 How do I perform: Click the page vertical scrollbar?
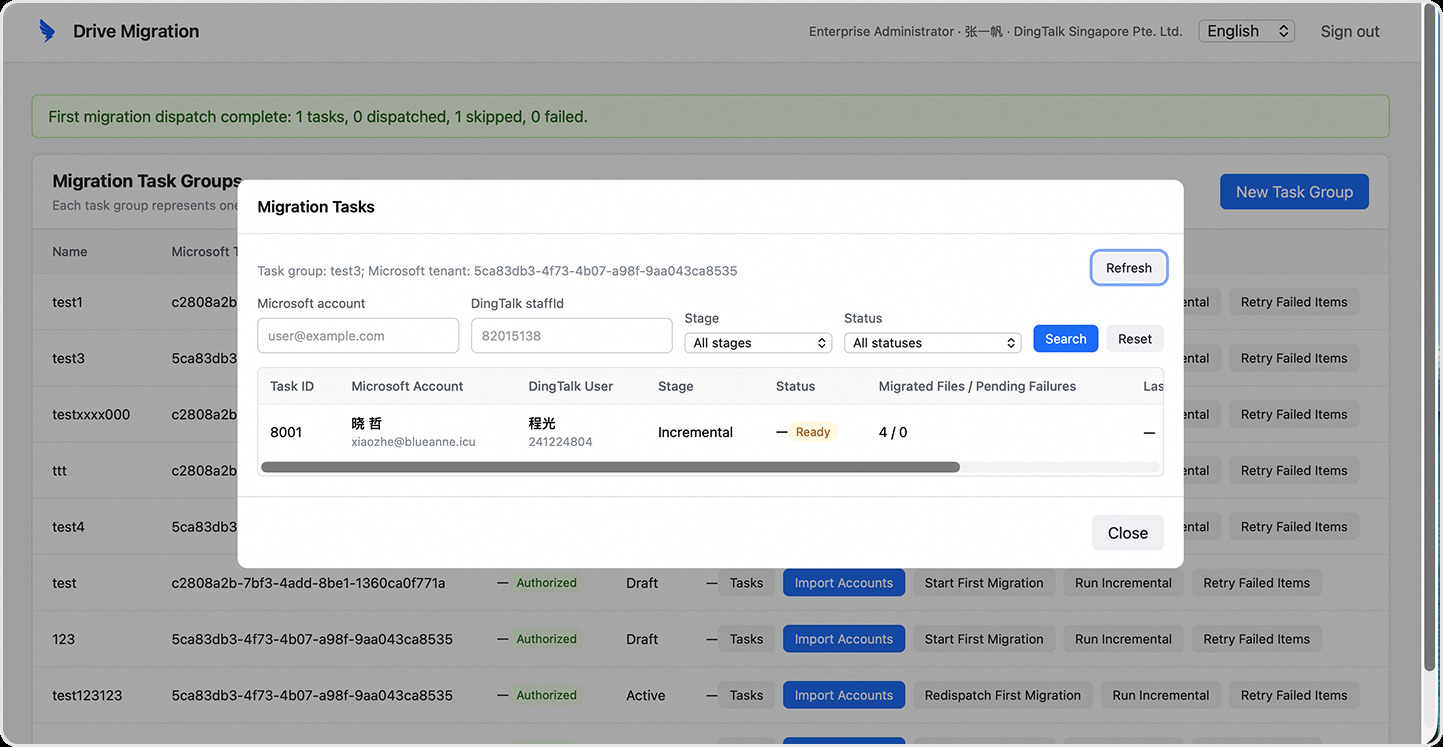tap(1429, 340)
